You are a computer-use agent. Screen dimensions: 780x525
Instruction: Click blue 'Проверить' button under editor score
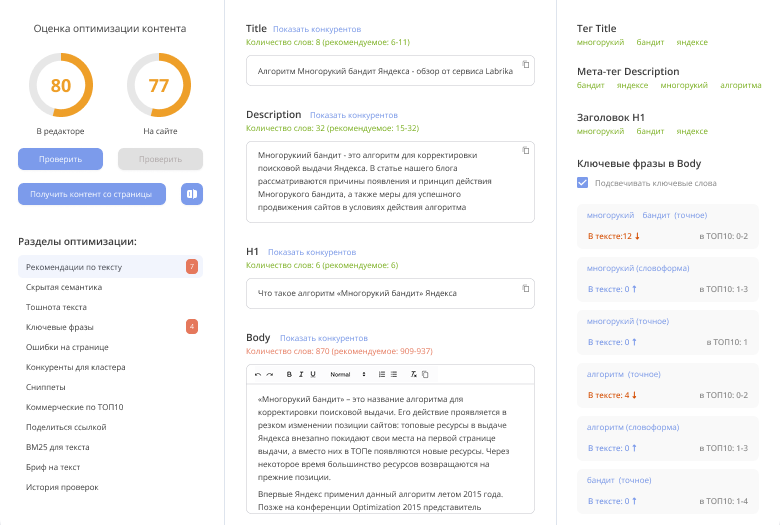coord(61,159)
